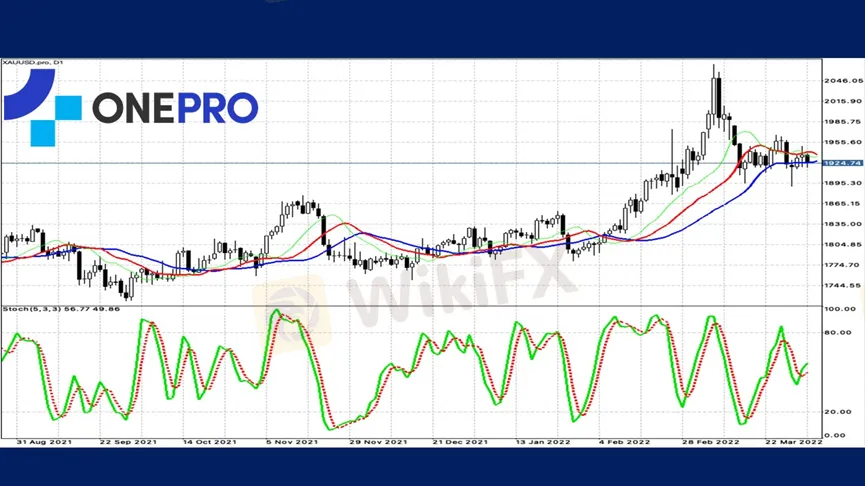The height and width of the screenshot is (486, 865).
Task: Click the 1744.55 price axis label
Action: point(842,286)
